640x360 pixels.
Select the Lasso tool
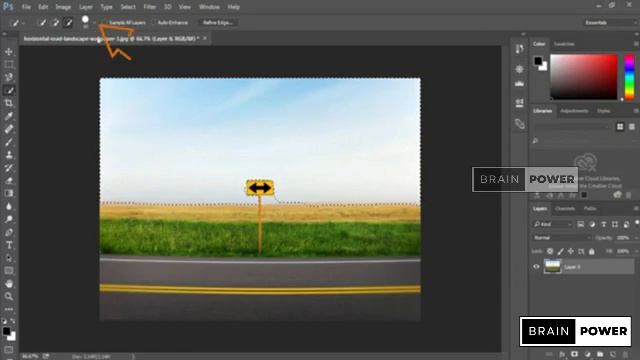click(9, 77)
